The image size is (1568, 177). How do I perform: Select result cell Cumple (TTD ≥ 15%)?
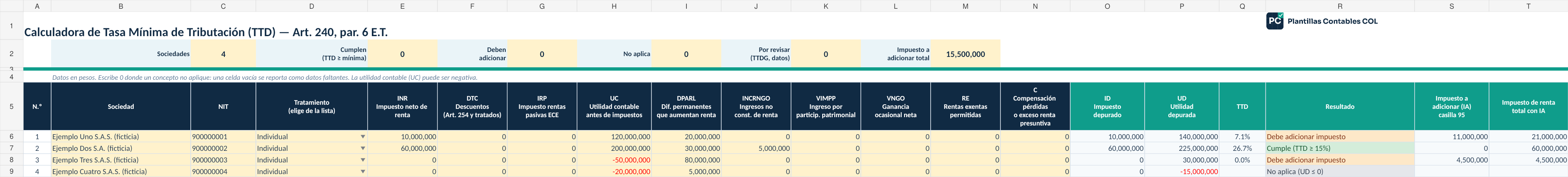[x=1340, y=148]
